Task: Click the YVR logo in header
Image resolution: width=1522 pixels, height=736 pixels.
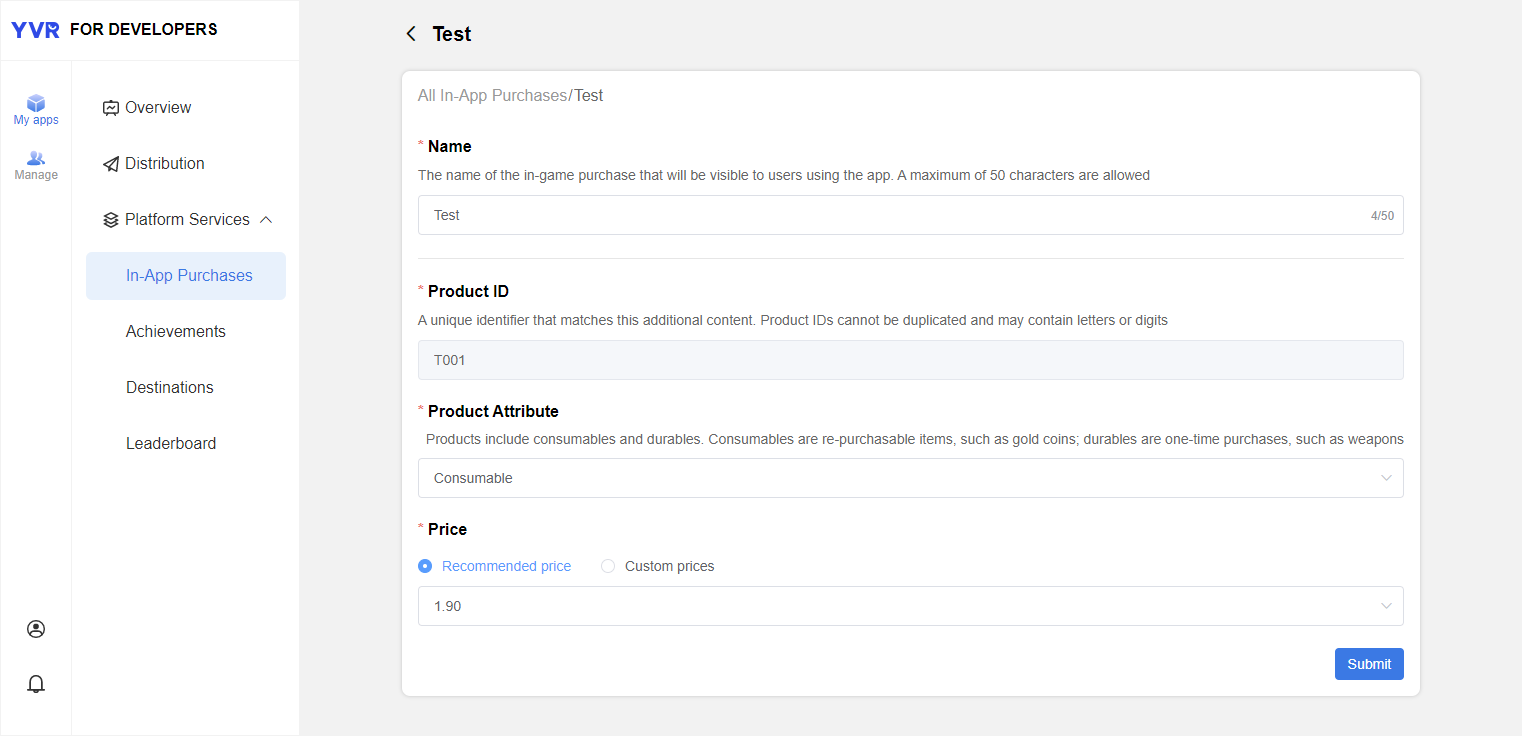Action: point(36,30)
